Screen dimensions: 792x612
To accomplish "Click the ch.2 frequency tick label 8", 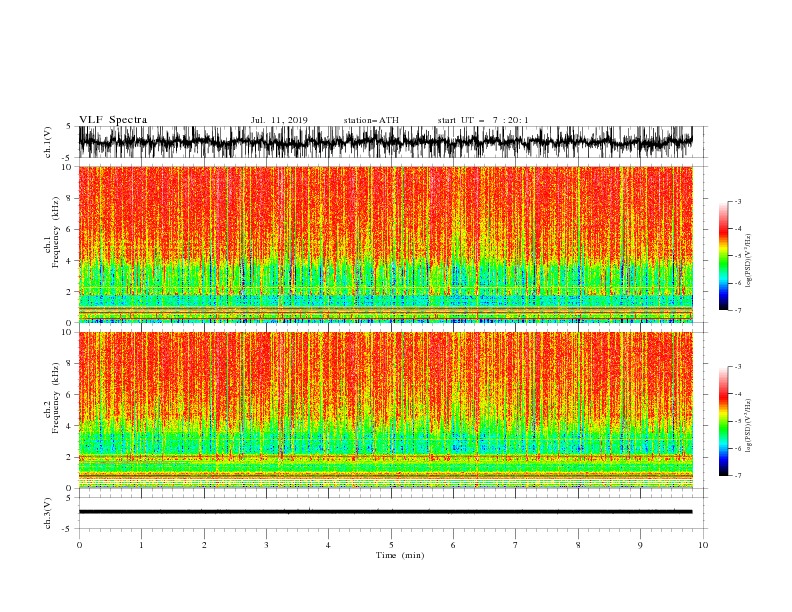I will (70, 364).
